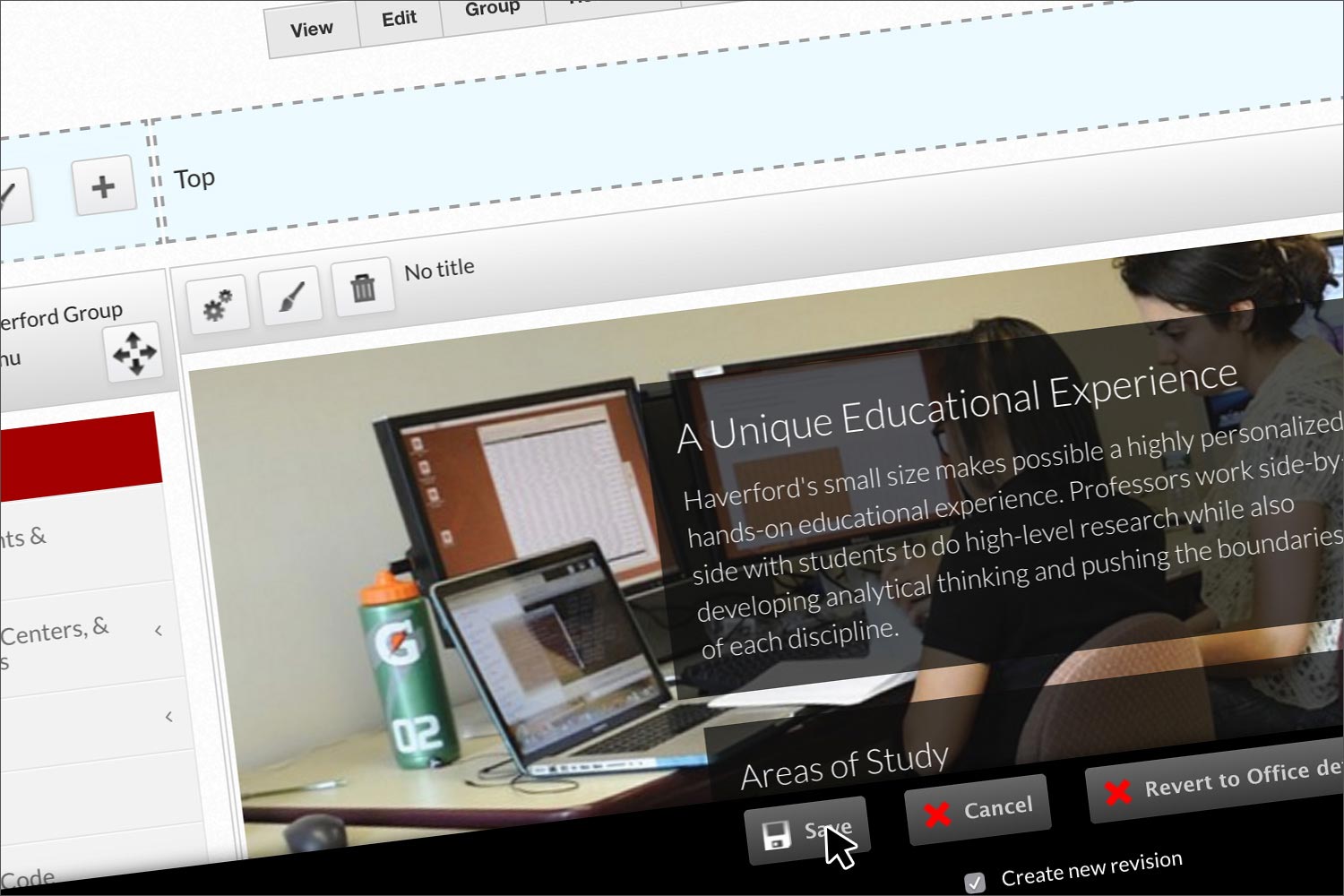Click the red X on Cancel
1344x896 pixels.
(x=937, y=814)
